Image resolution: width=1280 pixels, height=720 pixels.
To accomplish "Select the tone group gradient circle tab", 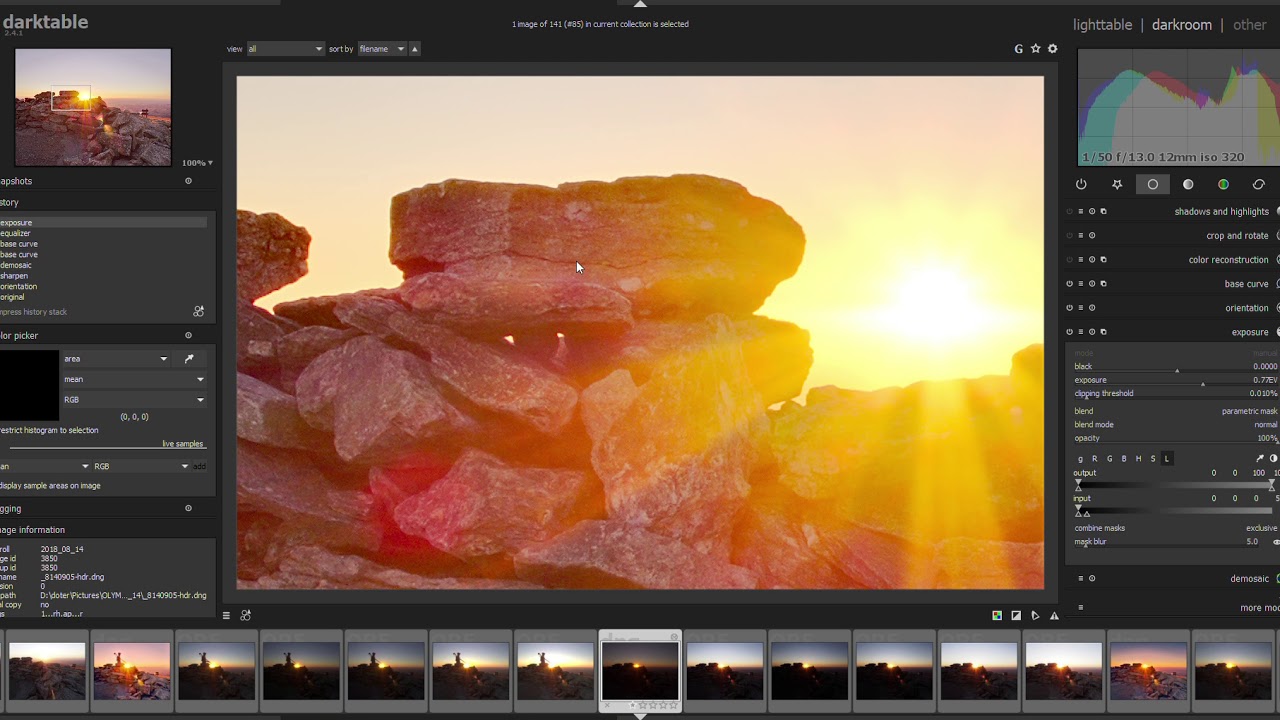I will click(x=1188, y=184).
